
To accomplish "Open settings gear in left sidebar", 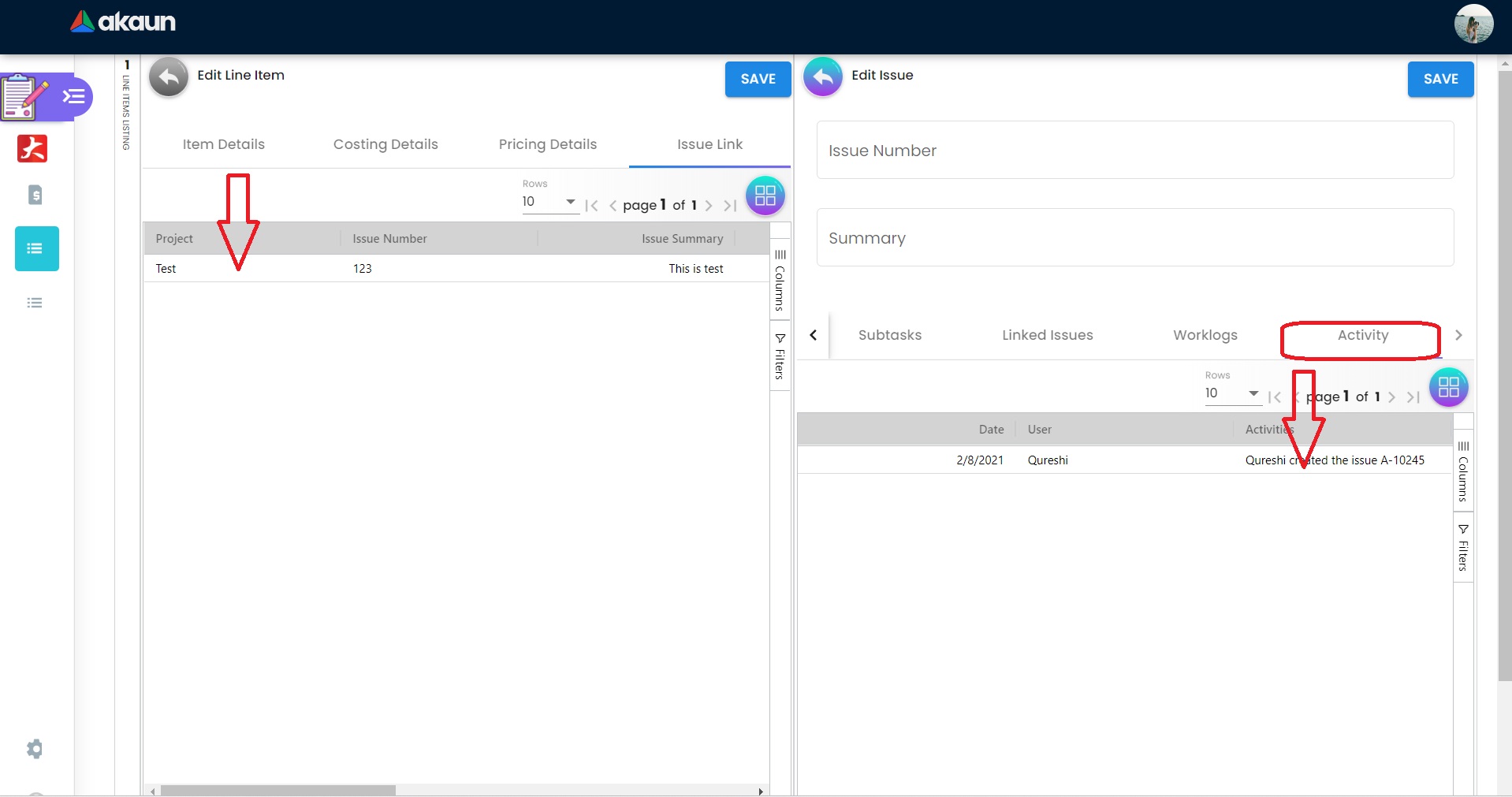I will click(35, 749).
